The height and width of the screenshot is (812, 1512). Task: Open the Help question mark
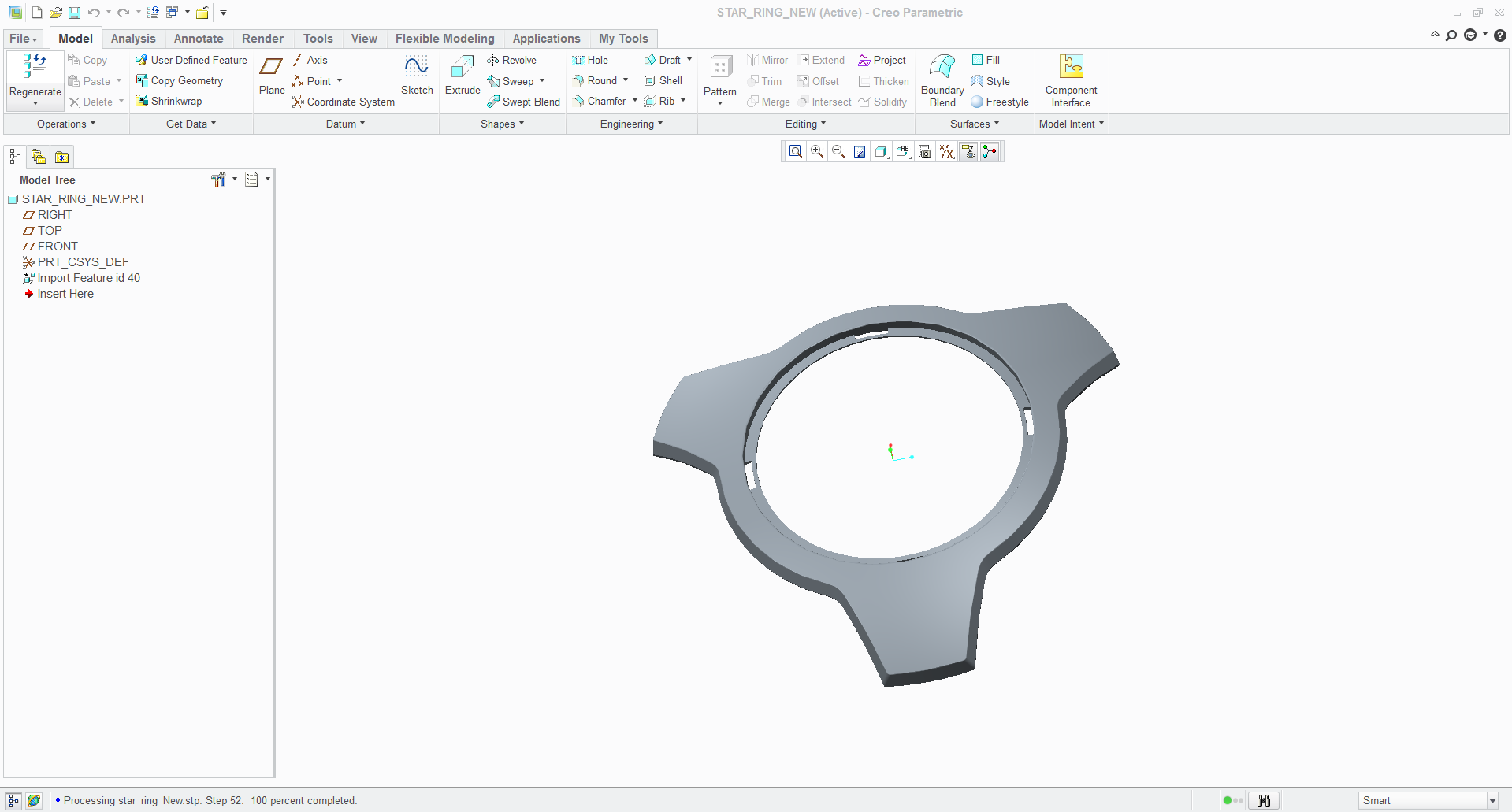[1500, 35]
